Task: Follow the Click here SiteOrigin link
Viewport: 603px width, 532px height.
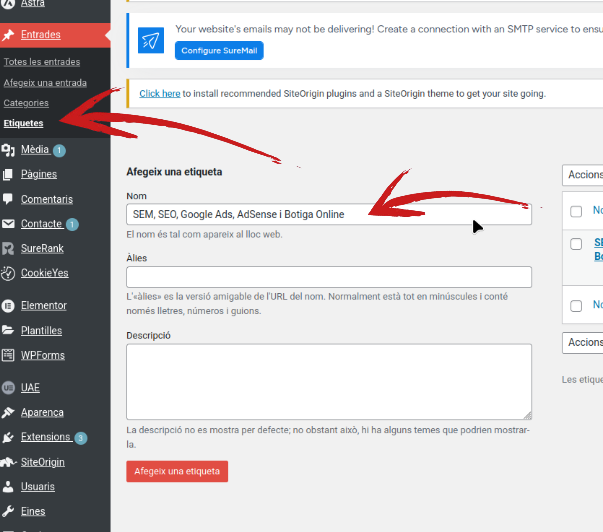Action: 160,94
